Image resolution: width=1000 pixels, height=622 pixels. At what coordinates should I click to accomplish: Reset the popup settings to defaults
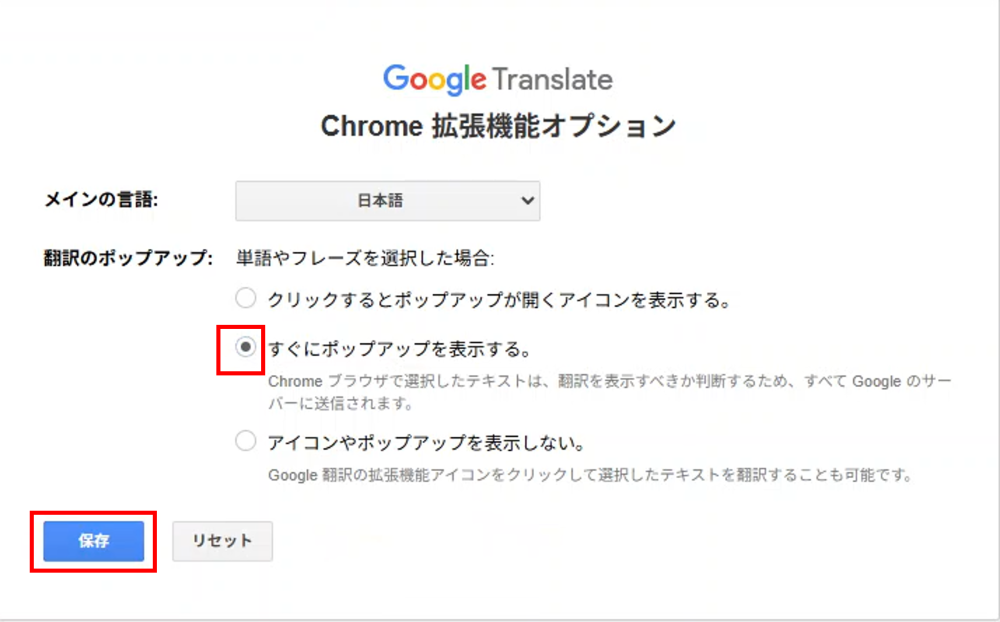tap(222, 541)
